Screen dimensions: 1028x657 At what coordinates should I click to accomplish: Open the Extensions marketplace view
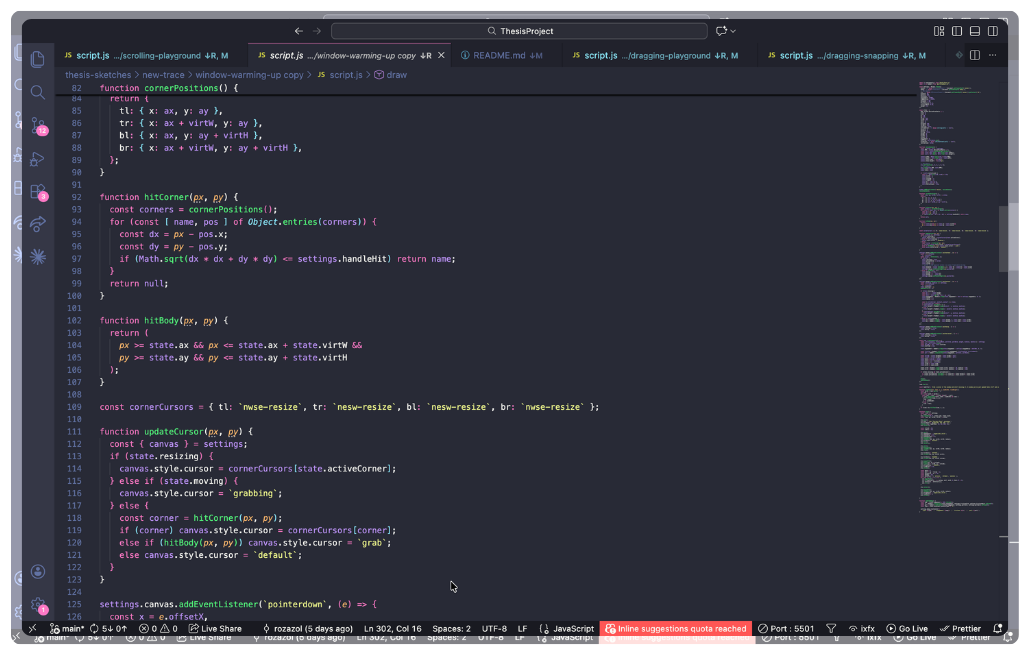[x=38, y=191]
